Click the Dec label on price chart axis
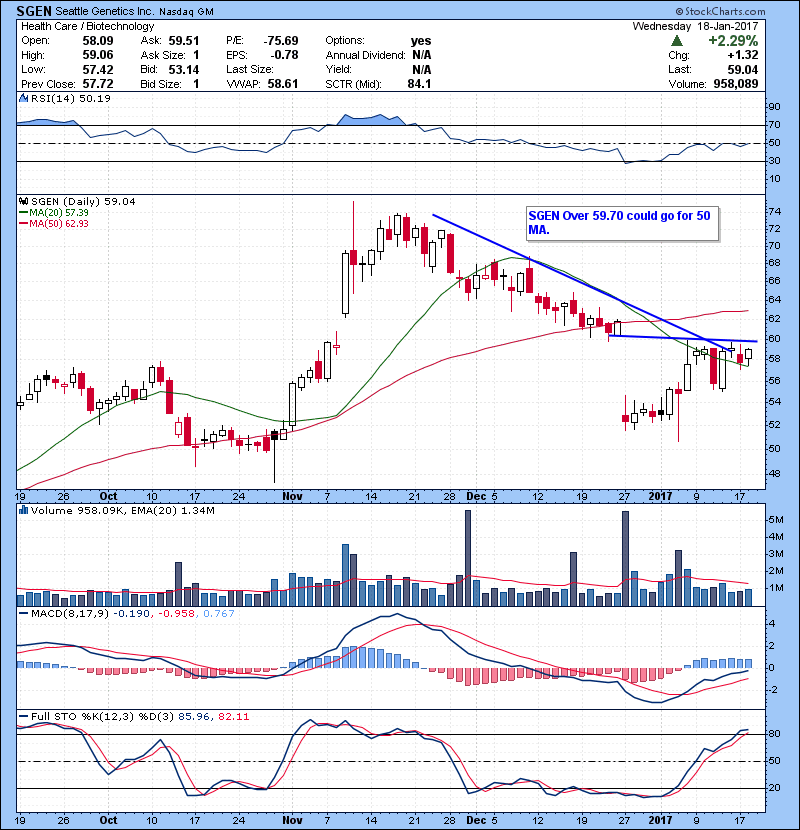Image resolution: width=800 pixels, height=830 pixels. 476,497
